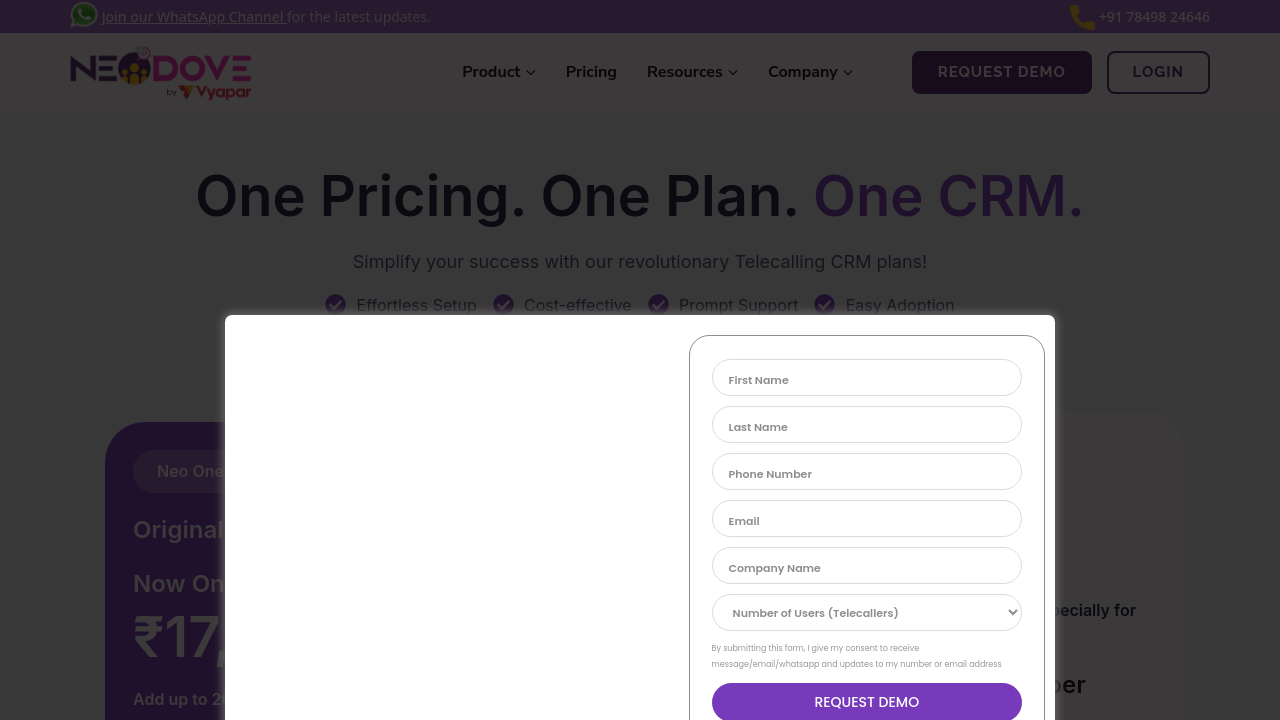Click the checkmark icon beside Cost-effective
This screenshot has width=1280, height=720.
503,304
